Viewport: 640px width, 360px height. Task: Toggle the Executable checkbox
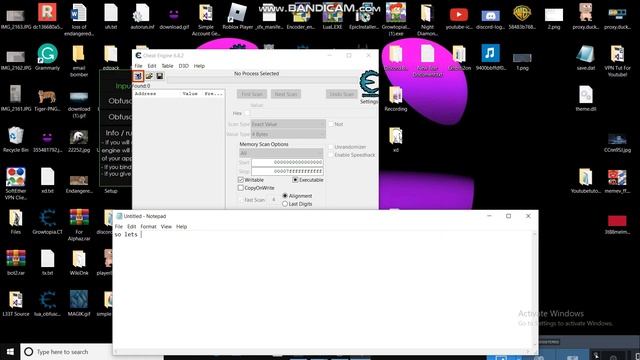tap(295, 180)
